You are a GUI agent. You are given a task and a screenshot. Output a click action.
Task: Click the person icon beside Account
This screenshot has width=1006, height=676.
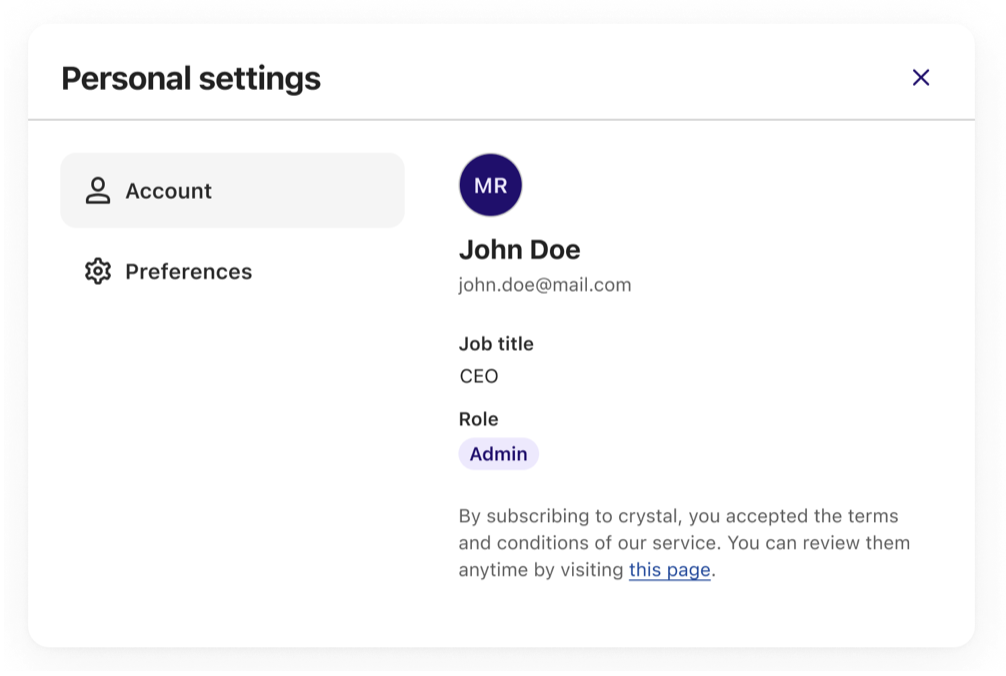(97, 191)
